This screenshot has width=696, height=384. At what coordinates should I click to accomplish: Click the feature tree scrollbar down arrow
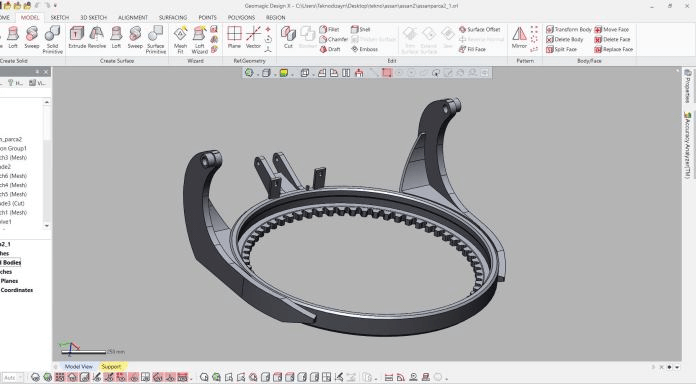coord(47,226)
